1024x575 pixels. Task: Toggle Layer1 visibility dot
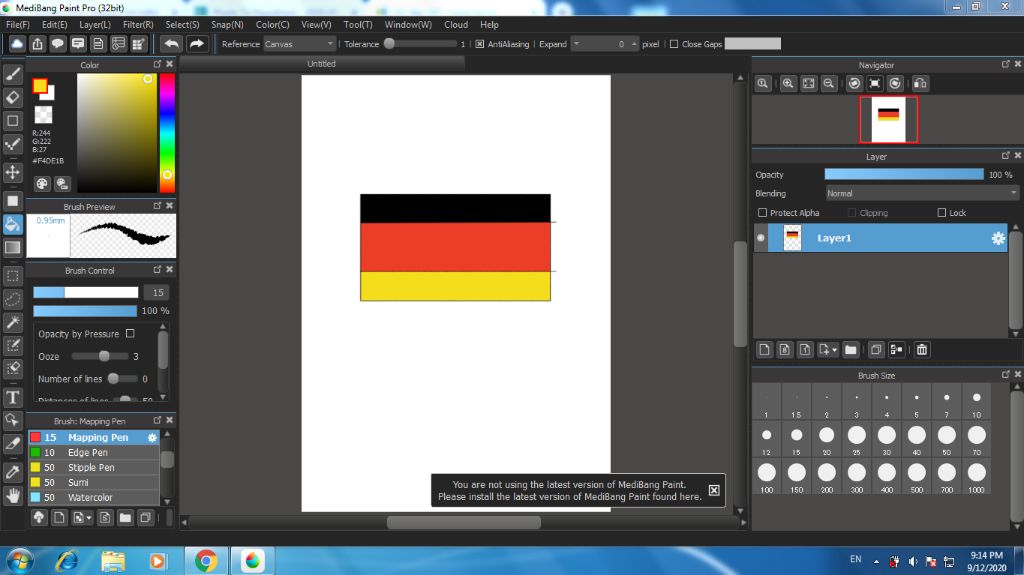[x=761, y=238]
